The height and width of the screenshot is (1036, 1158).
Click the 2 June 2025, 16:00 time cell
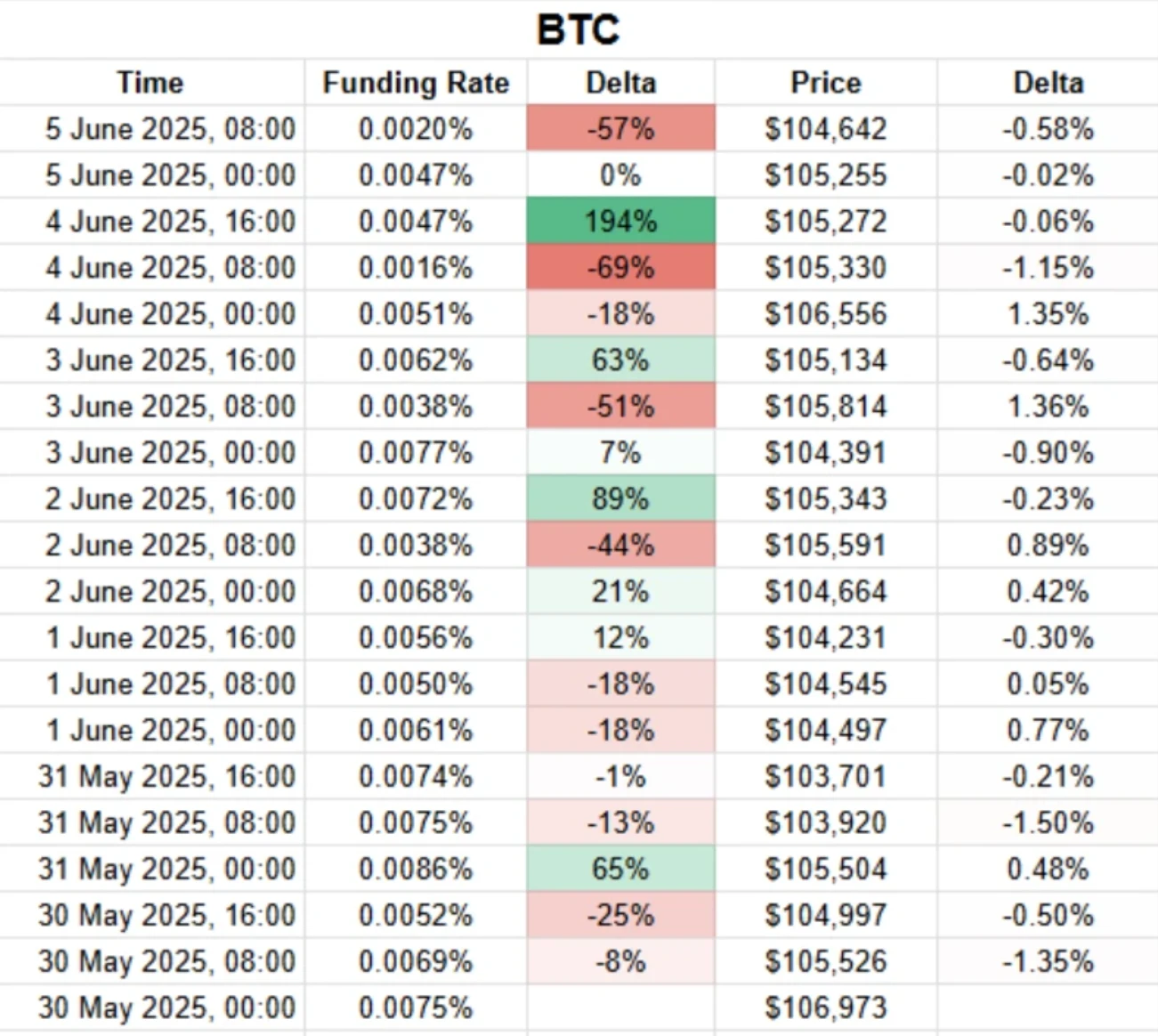170,499
